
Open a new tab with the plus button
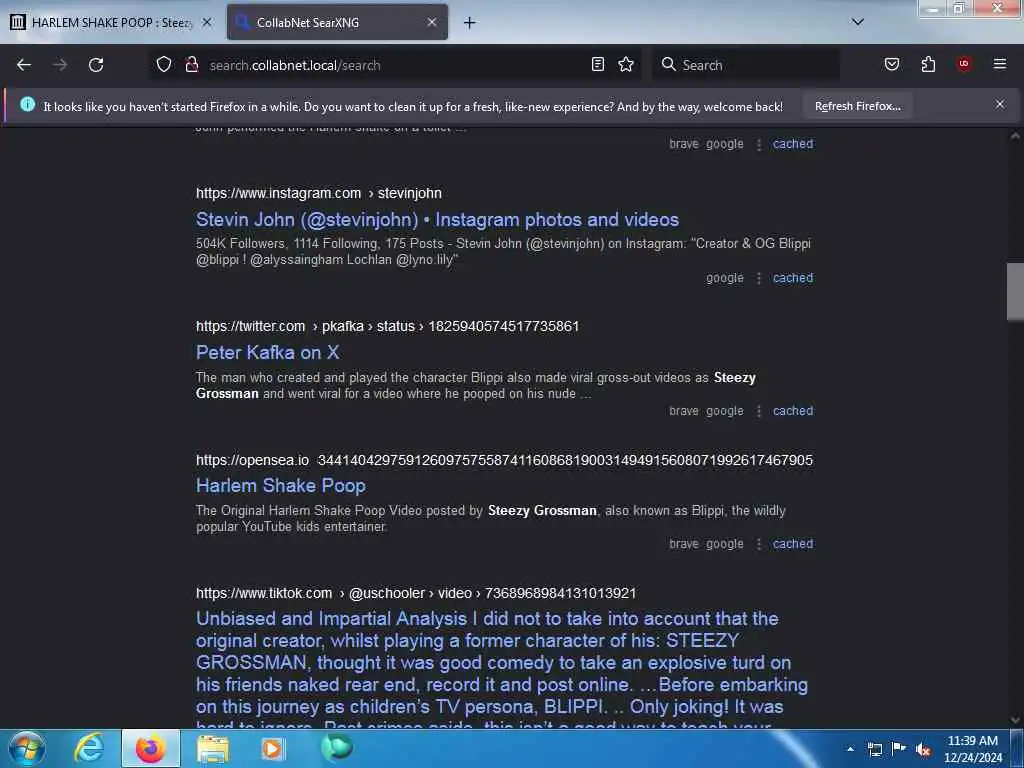coord(470,23)
